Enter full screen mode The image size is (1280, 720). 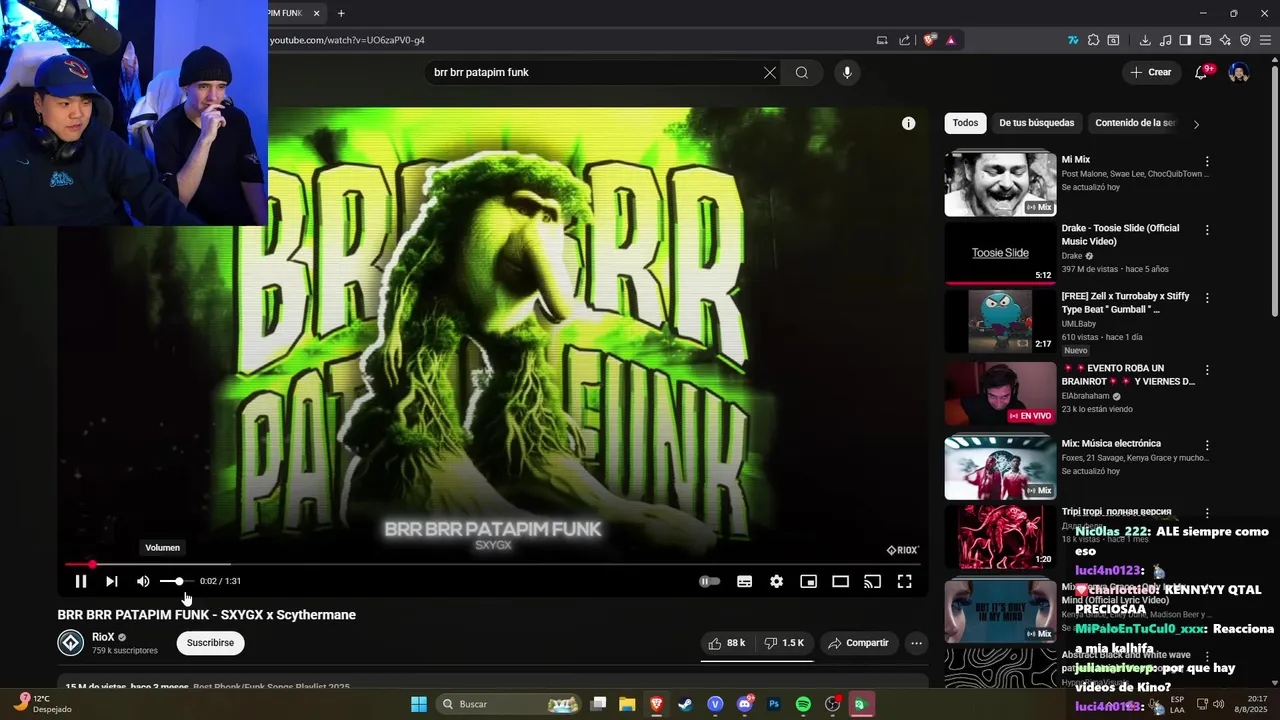pos(904,581)
